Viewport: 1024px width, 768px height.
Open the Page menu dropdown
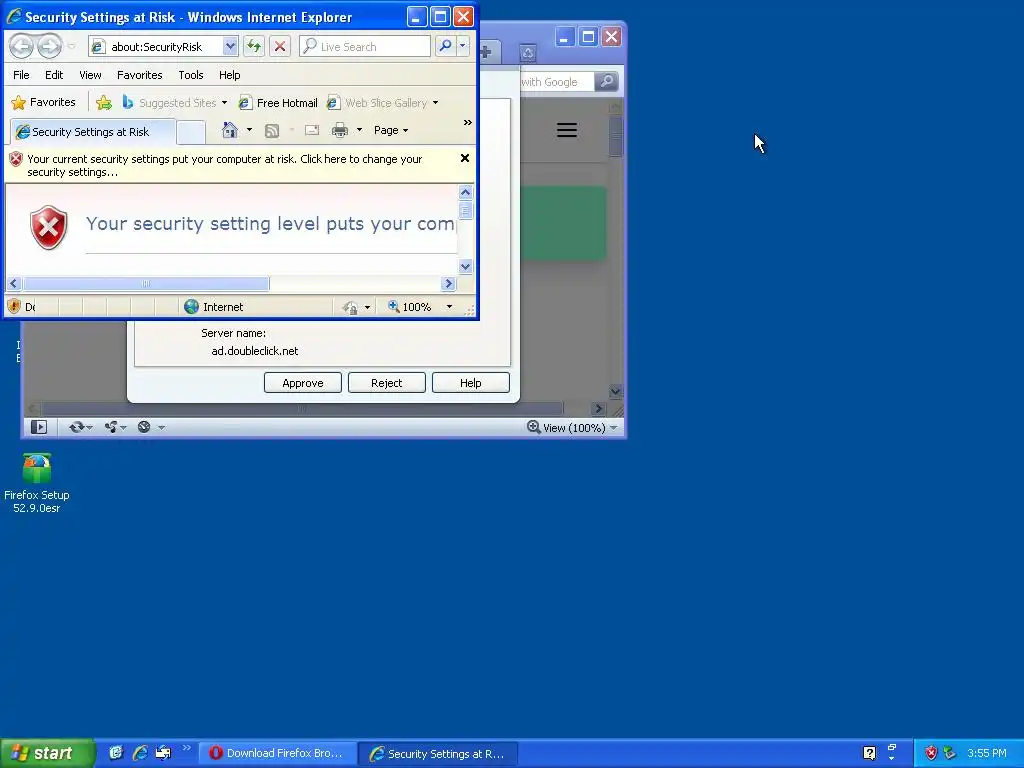point(391,130)
